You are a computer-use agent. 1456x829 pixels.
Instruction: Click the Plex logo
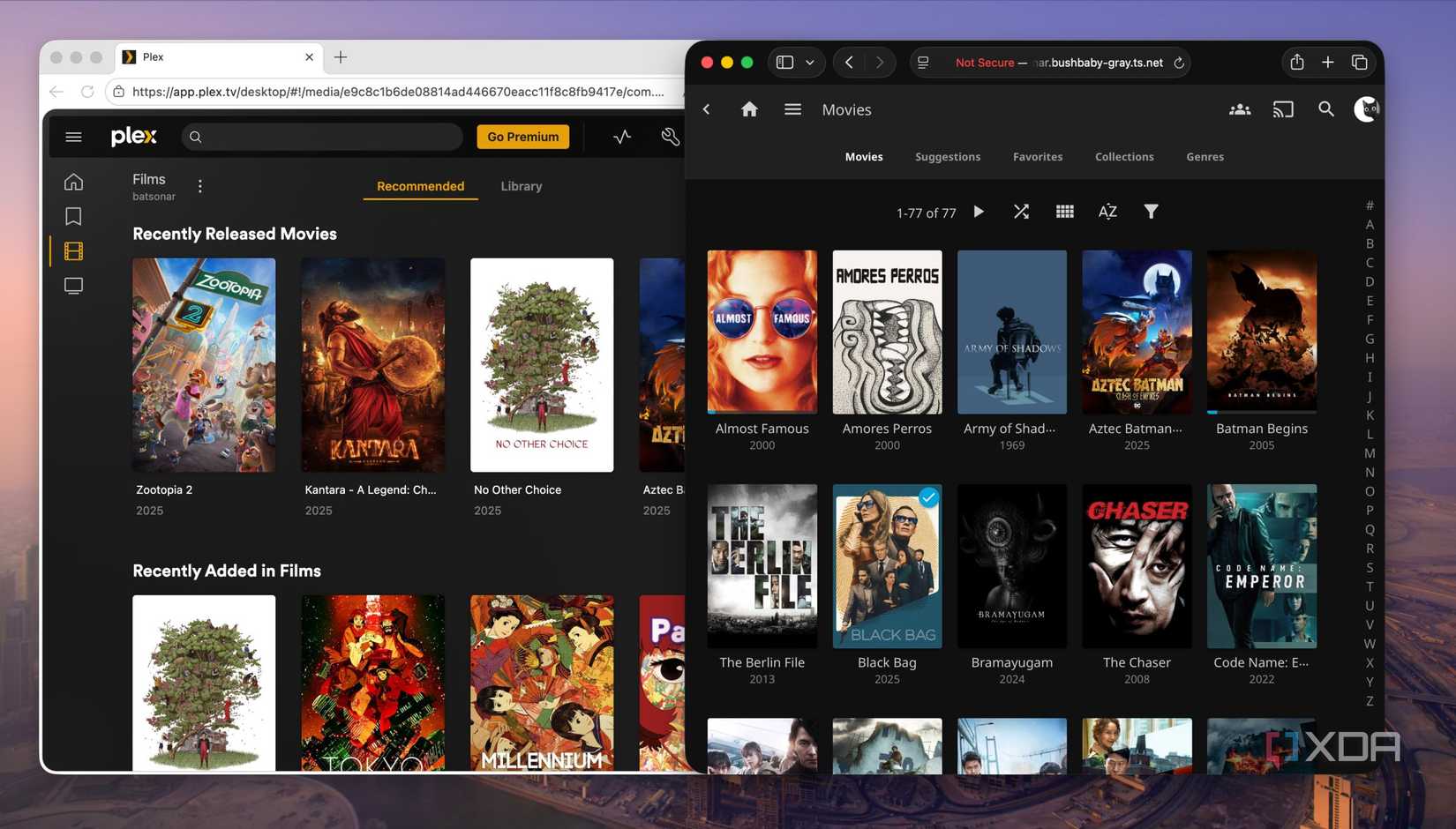pyautogui.click(x=133, y=137)
